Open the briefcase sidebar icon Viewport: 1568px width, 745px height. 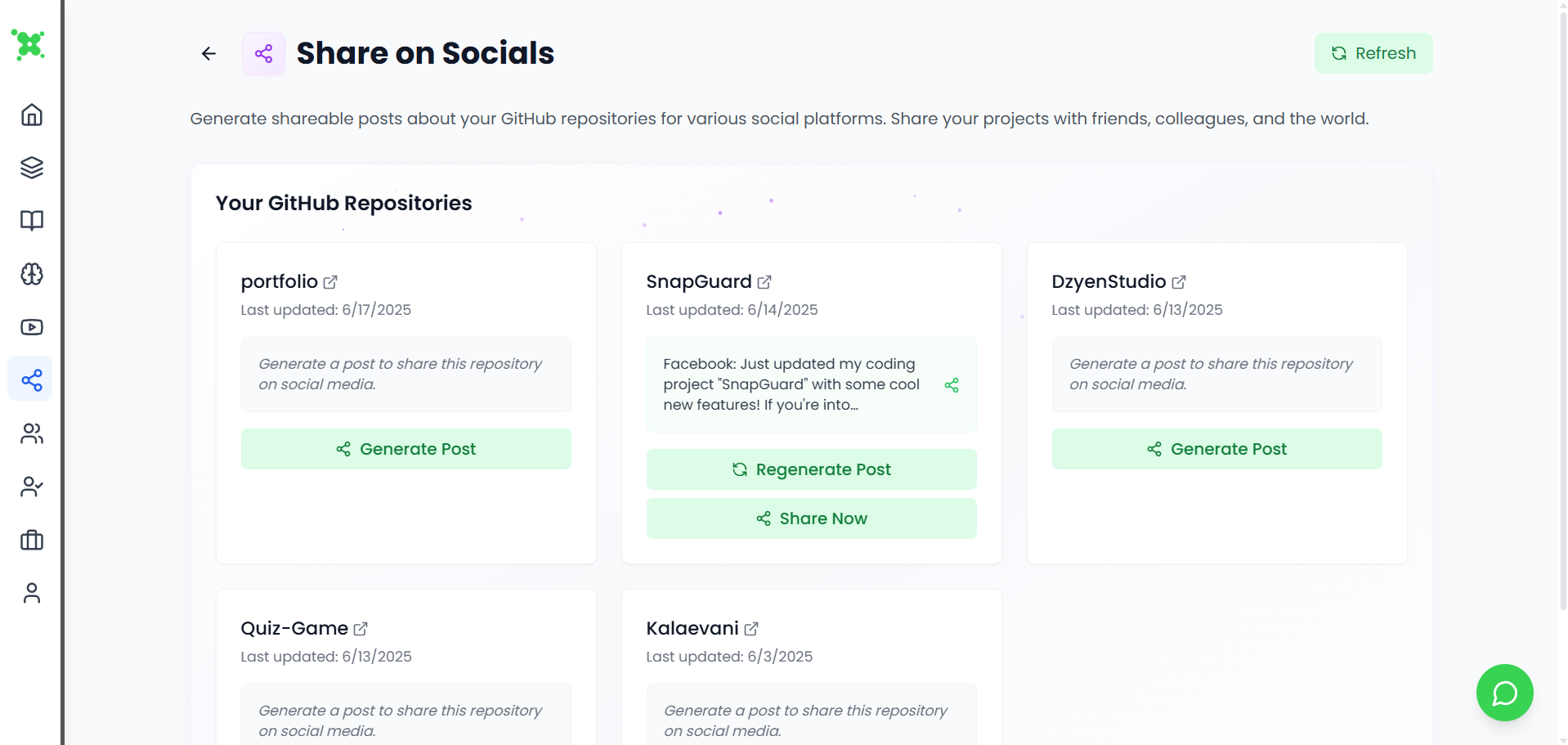(31, 540)
